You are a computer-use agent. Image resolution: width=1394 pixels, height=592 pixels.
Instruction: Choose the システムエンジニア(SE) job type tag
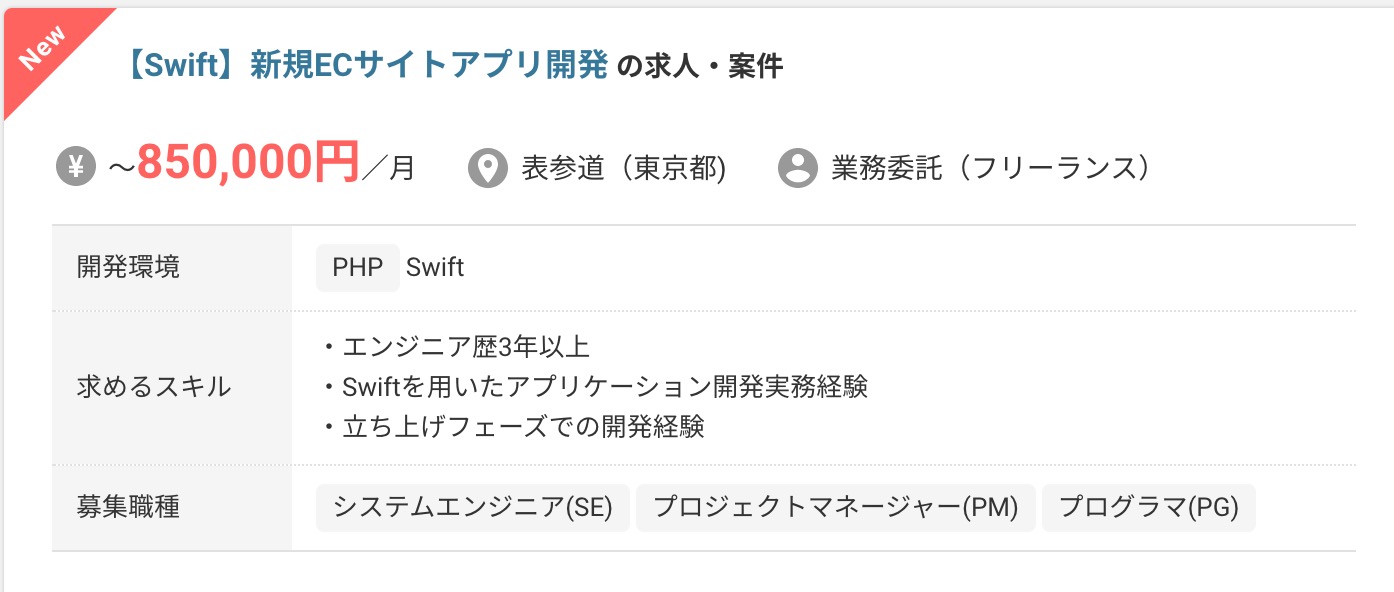coord(472,508)
